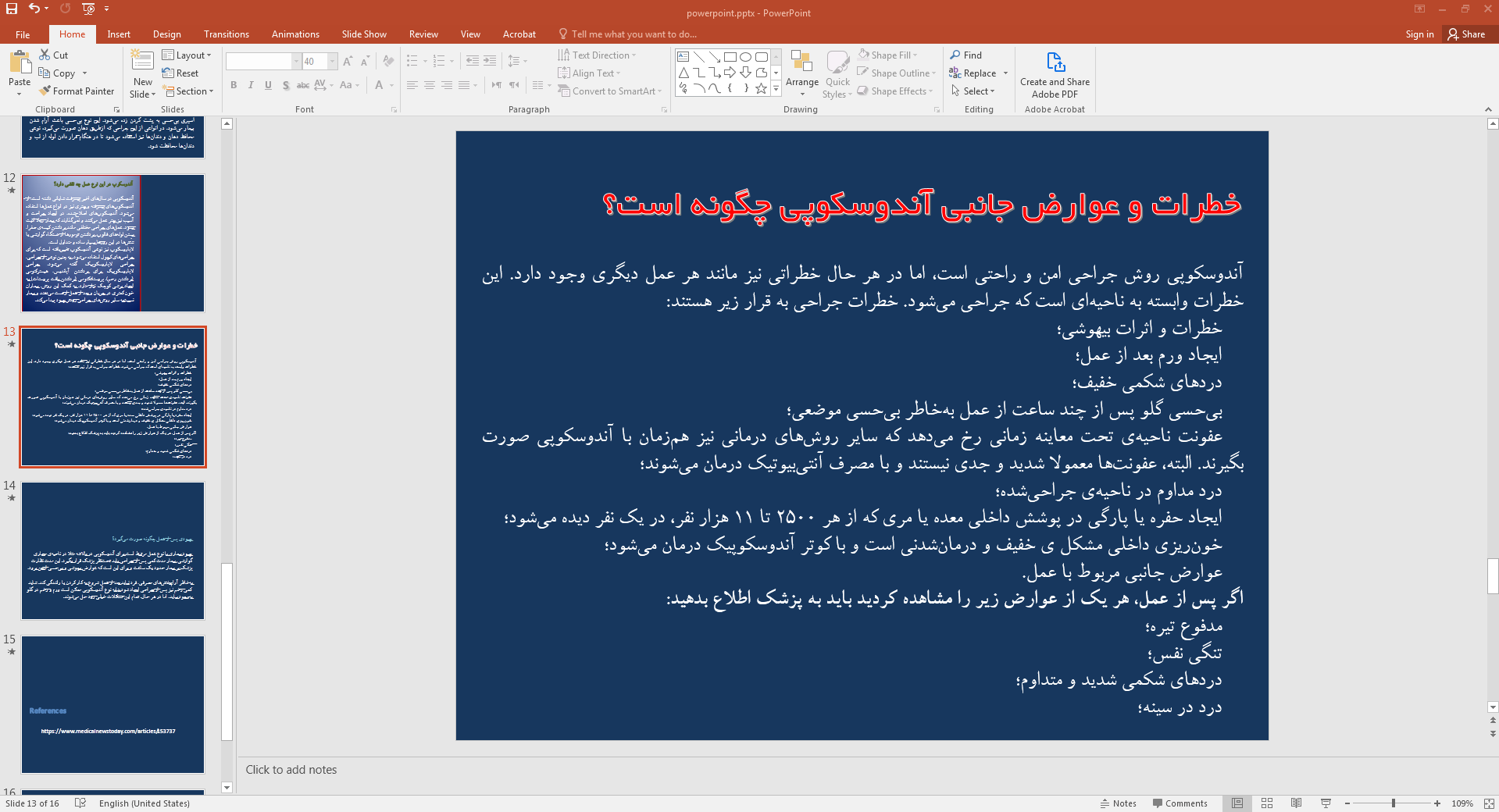Increase font size with the A-up icon
Image resolution: width=1499 pixels, height=812 pixels.
pos(348,61)
